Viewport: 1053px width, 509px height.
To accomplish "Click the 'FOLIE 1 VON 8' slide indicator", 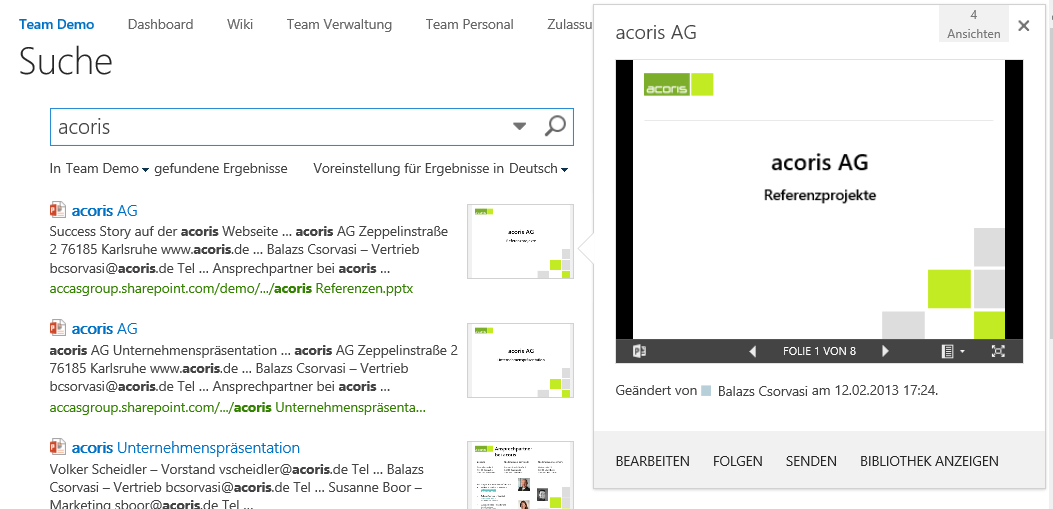I will 819,351.
